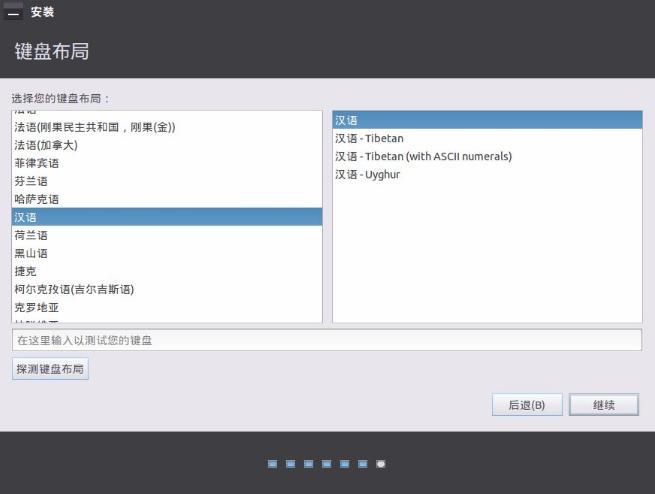655x494 pixels.
Task: Pick the 汉语 - Uyghur variant
Action: pyautogui.click(x=367, y=174)
